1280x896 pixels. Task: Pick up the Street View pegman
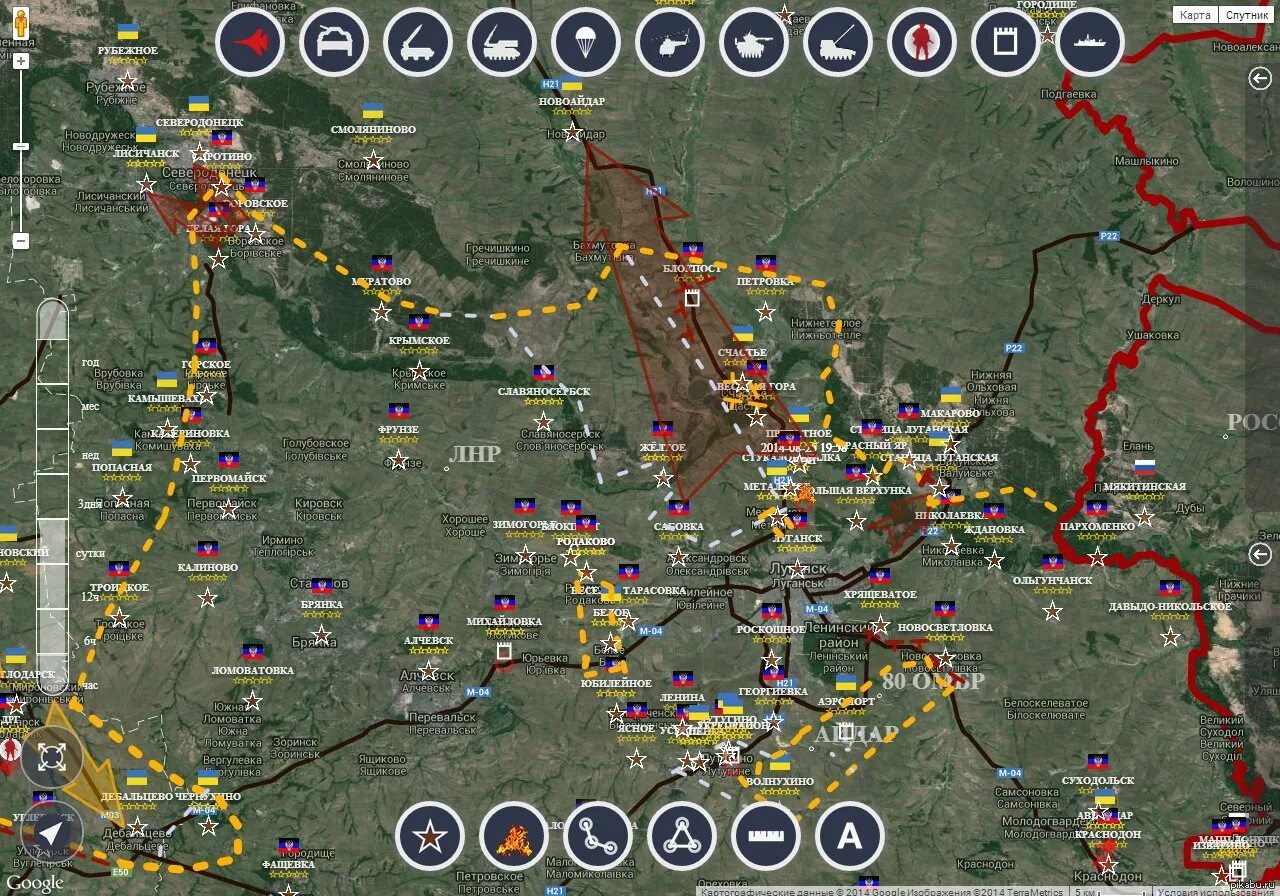[19, 22]
